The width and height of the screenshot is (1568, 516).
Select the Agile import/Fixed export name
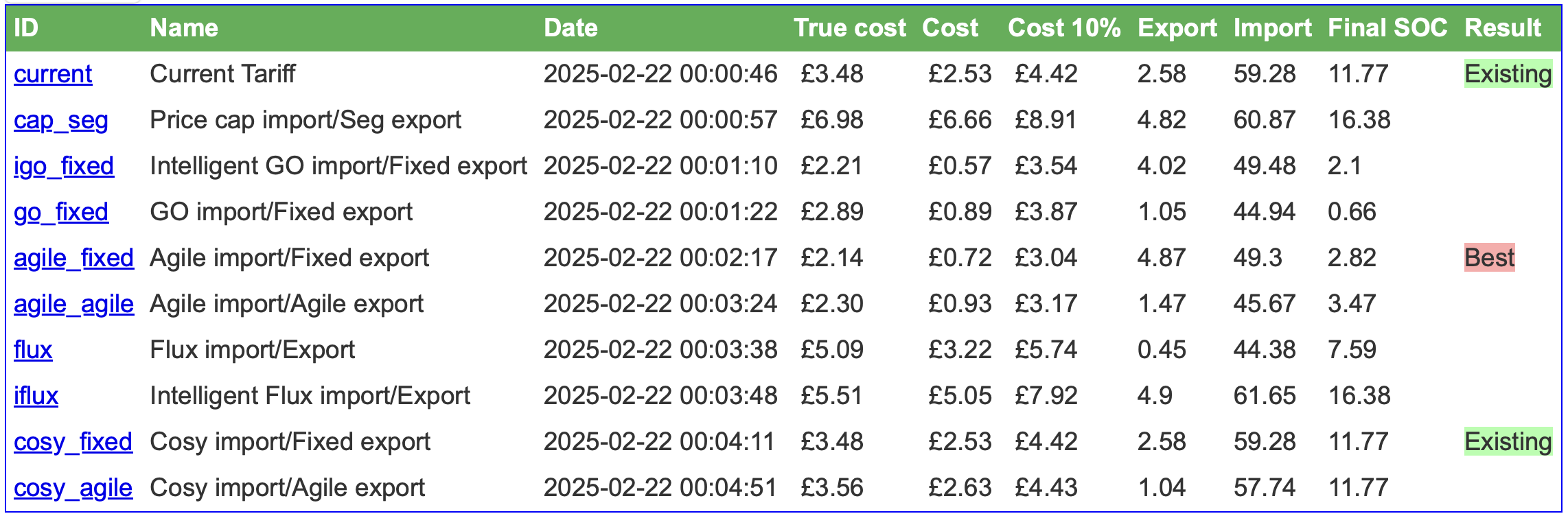[289, 258]
